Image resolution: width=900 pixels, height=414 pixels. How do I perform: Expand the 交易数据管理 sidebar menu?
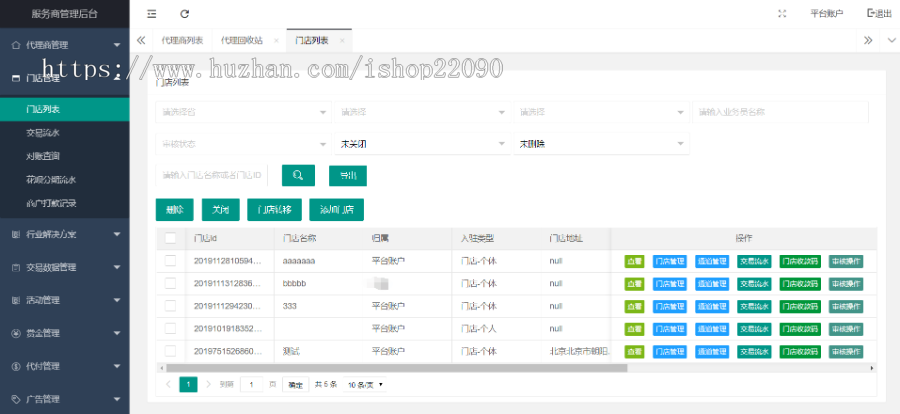[x=65, y=267]
